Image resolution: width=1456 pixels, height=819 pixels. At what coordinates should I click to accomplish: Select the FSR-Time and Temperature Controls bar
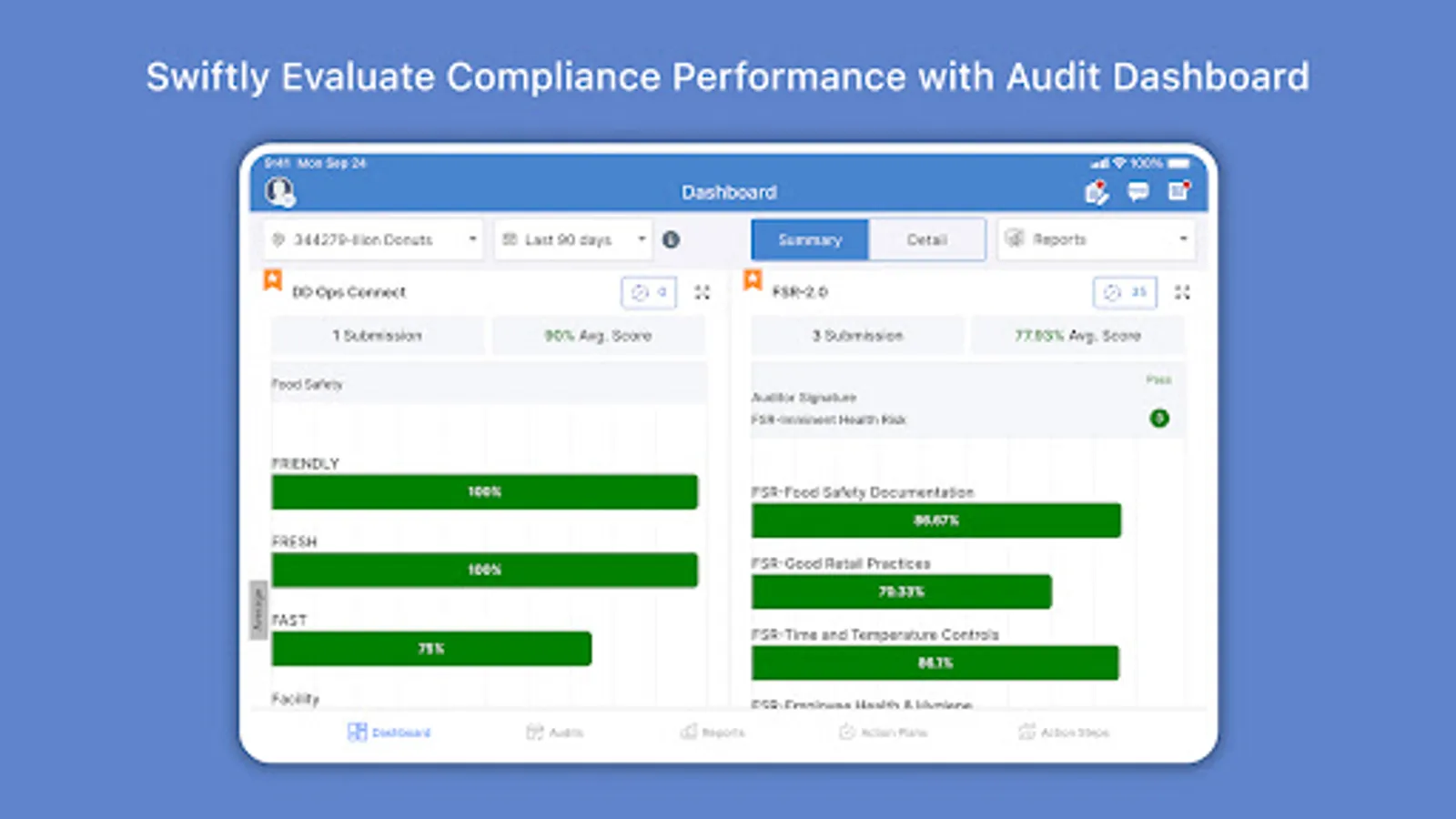pyautogui.click(x=935, y=662)
